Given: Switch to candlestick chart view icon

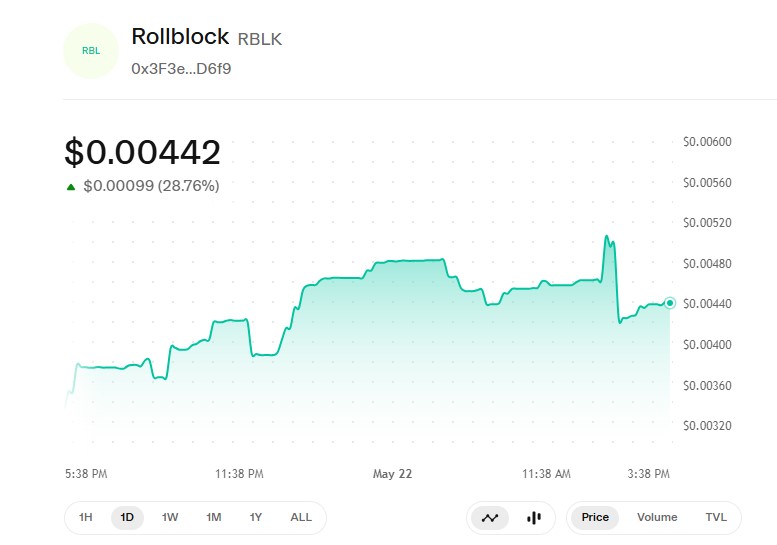Looking at the screenshot, I should tap(533, 518).
